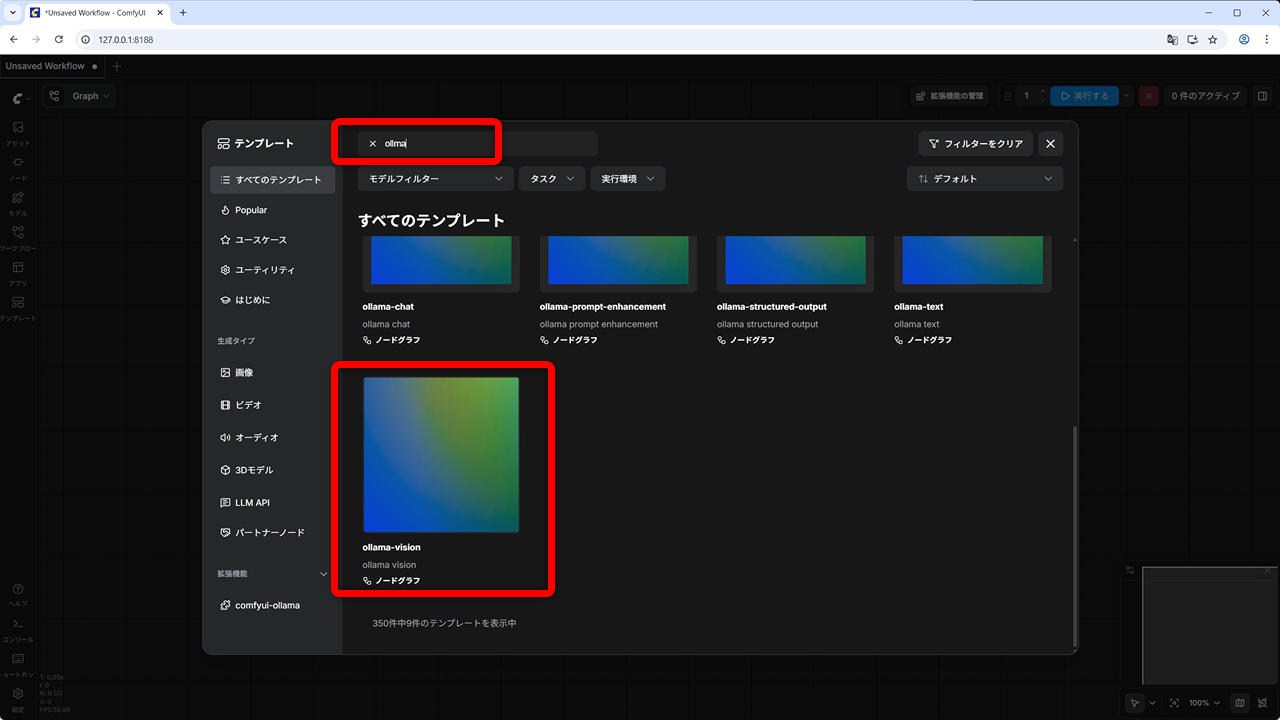1280x720 pixels.
Task: Clear the template search with the X icon
Action: [x=373, y=144]
